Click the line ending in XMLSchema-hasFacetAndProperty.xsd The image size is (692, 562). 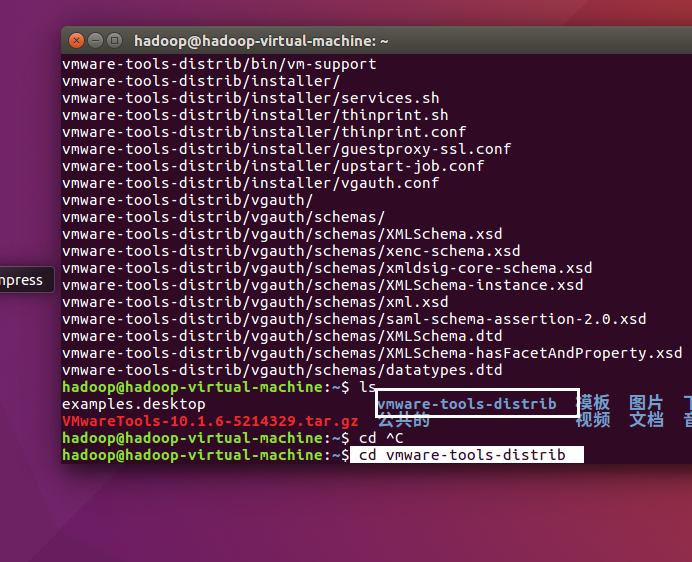pos(372,353)
